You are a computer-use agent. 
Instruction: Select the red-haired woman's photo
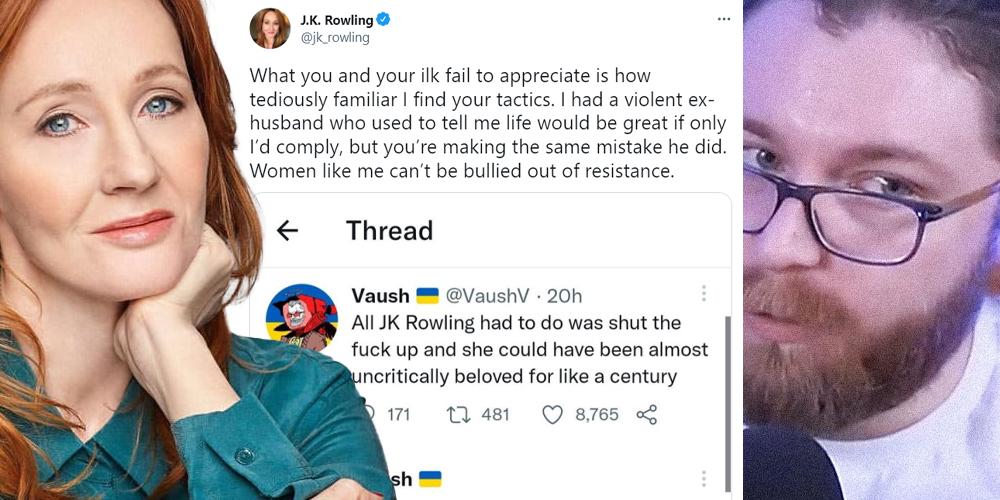tap(120, 250)
